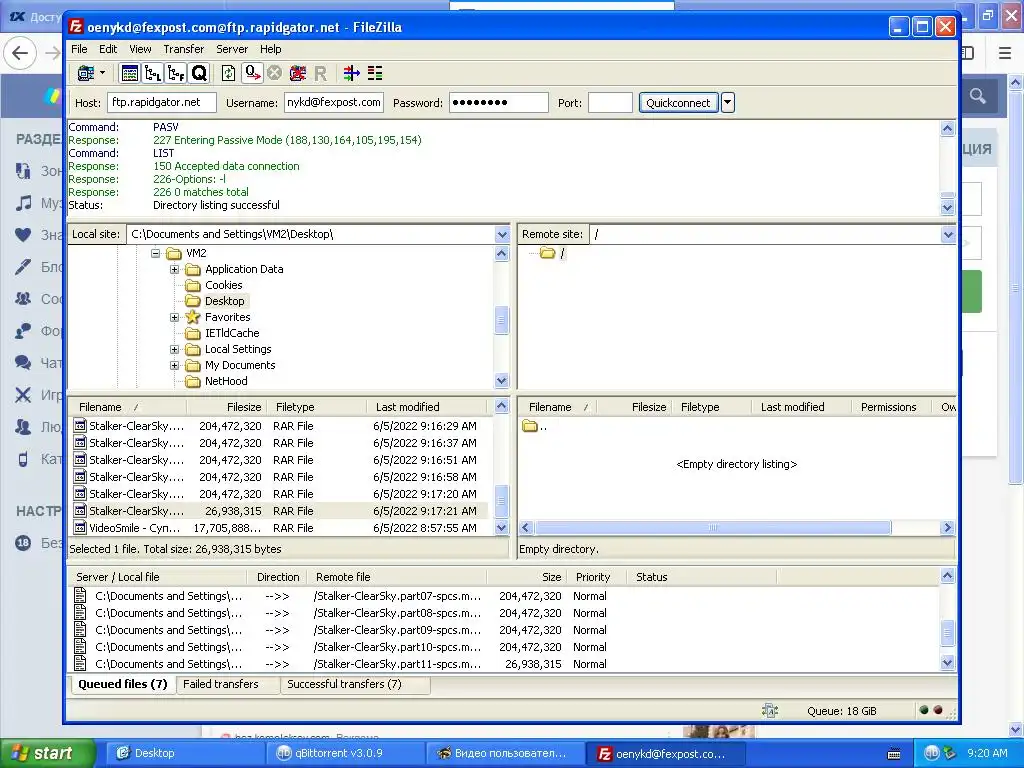Open the Site Manager dropdown arrow
1024x768 pixels.
[103, 73]
